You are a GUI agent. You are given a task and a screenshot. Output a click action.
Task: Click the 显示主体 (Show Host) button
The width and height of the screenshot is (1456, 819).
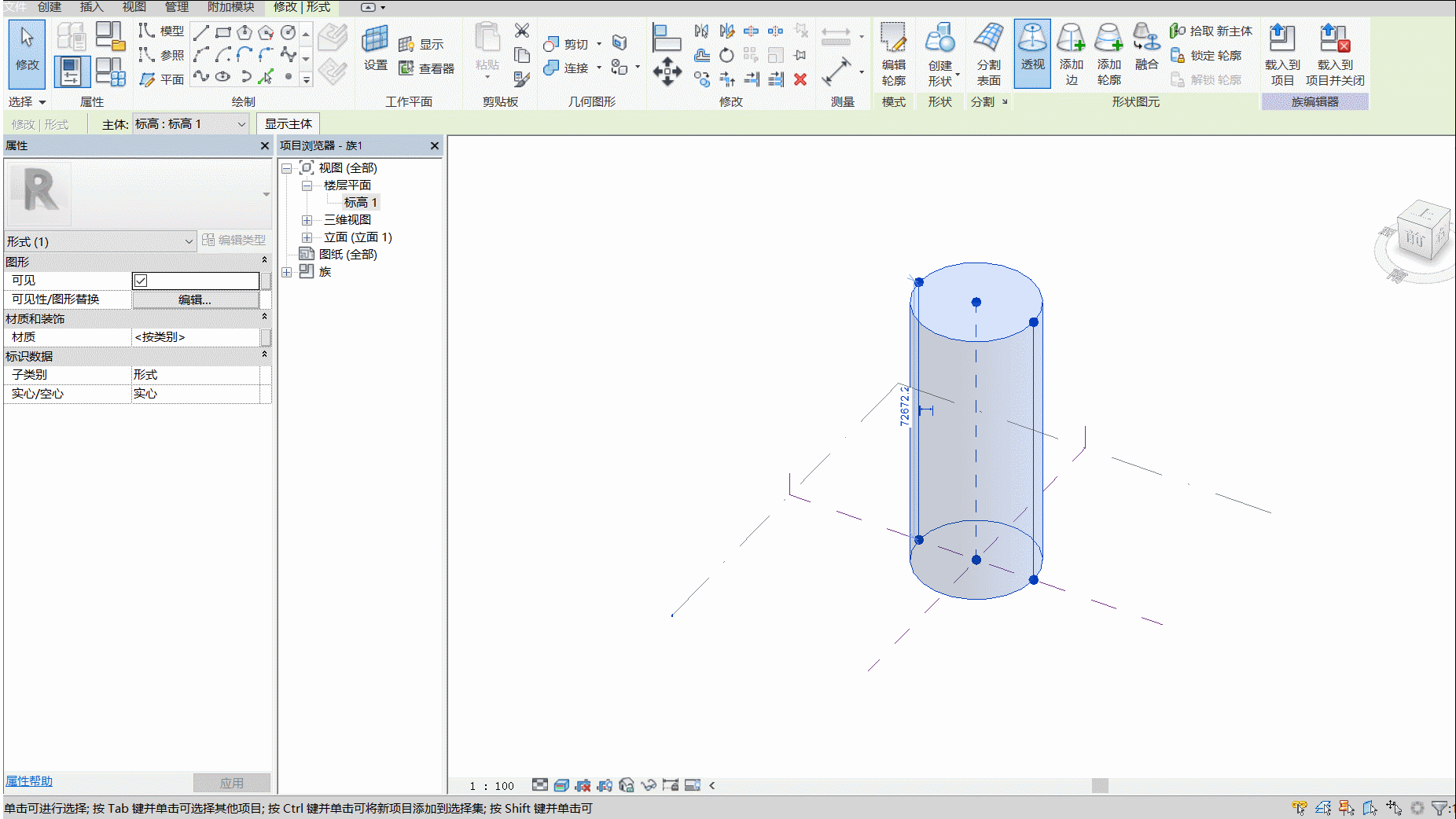(x=288, y=123)
